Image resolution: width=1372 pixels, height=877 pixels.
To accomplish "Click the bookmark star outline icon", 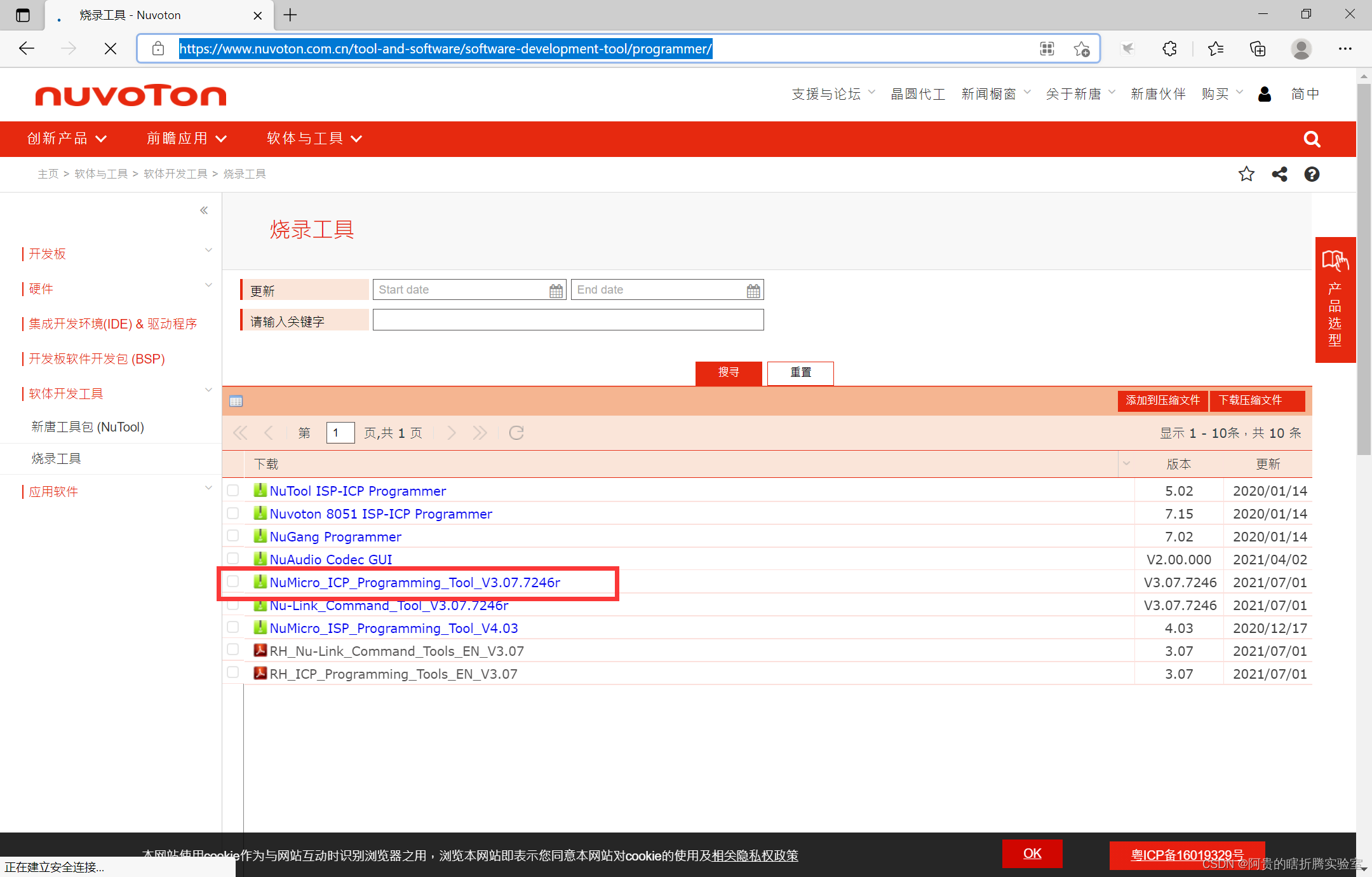I will [x=1246, y=174].
